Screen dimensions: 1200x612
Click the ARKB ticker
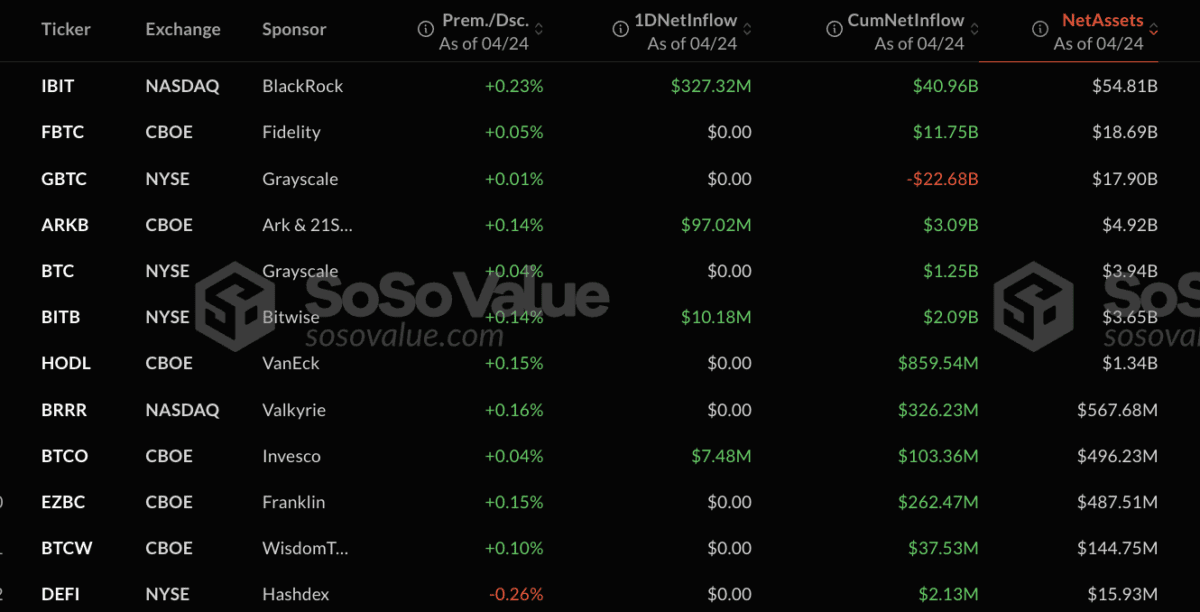[65, 225]
